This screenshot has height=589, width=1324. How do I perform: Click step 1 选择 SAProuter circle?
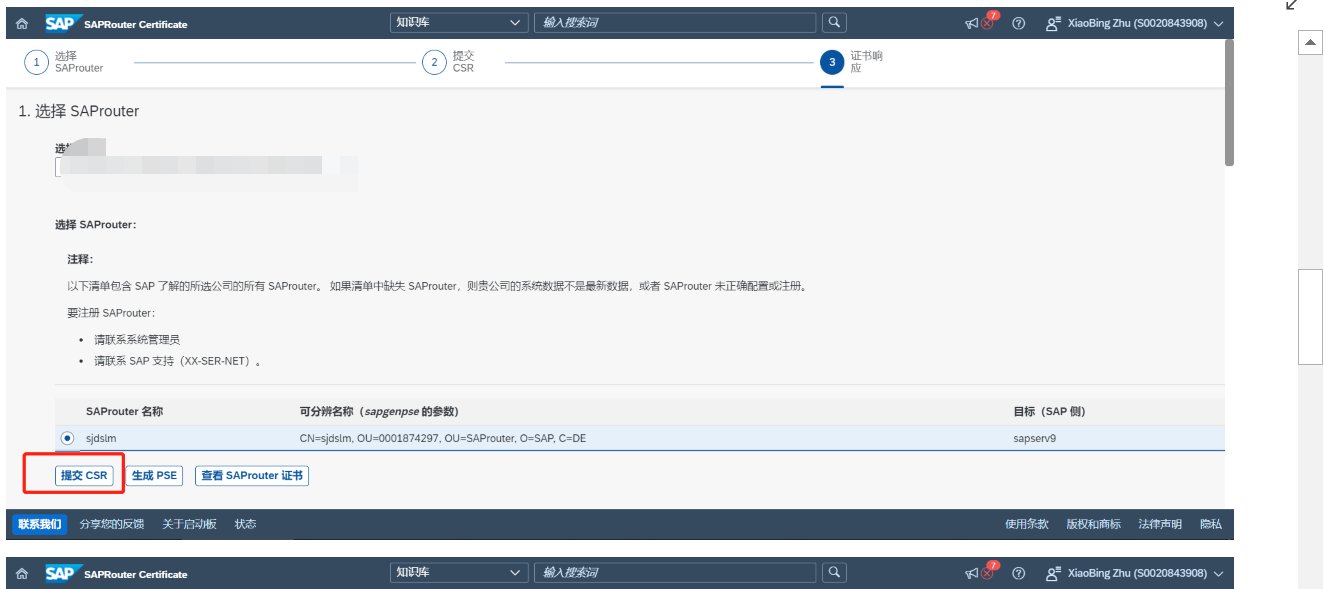pyautogui.click(x=36, y=62)
